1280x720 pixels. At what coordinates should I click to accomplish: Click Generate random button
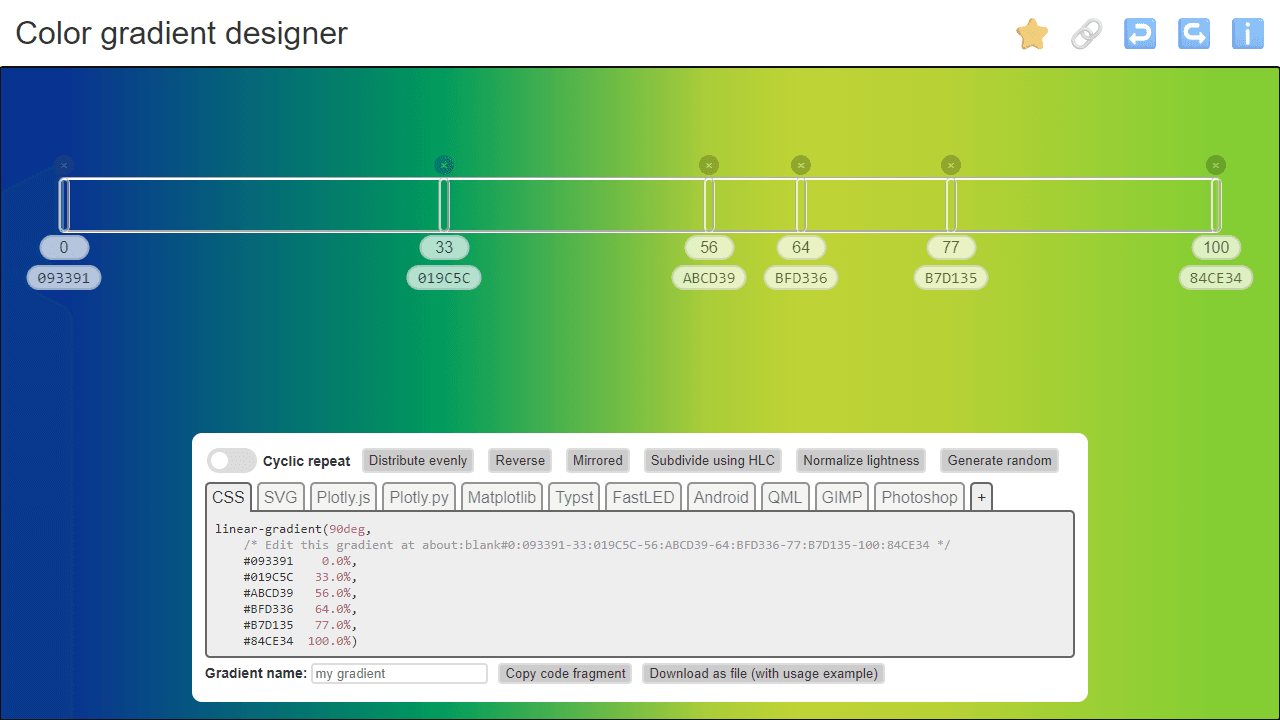1000,460
